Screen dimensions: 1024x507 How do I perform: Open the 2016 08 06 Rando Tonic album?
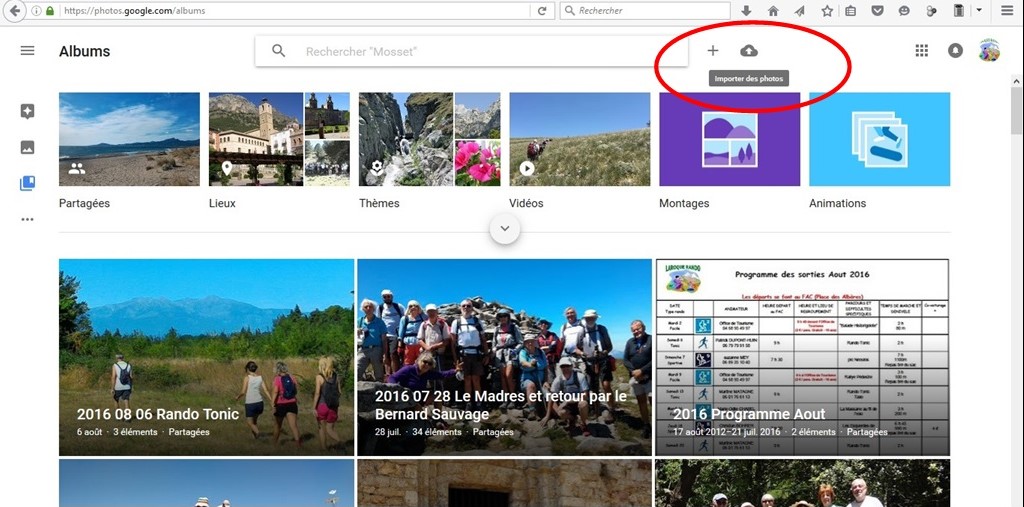point(206,357)
